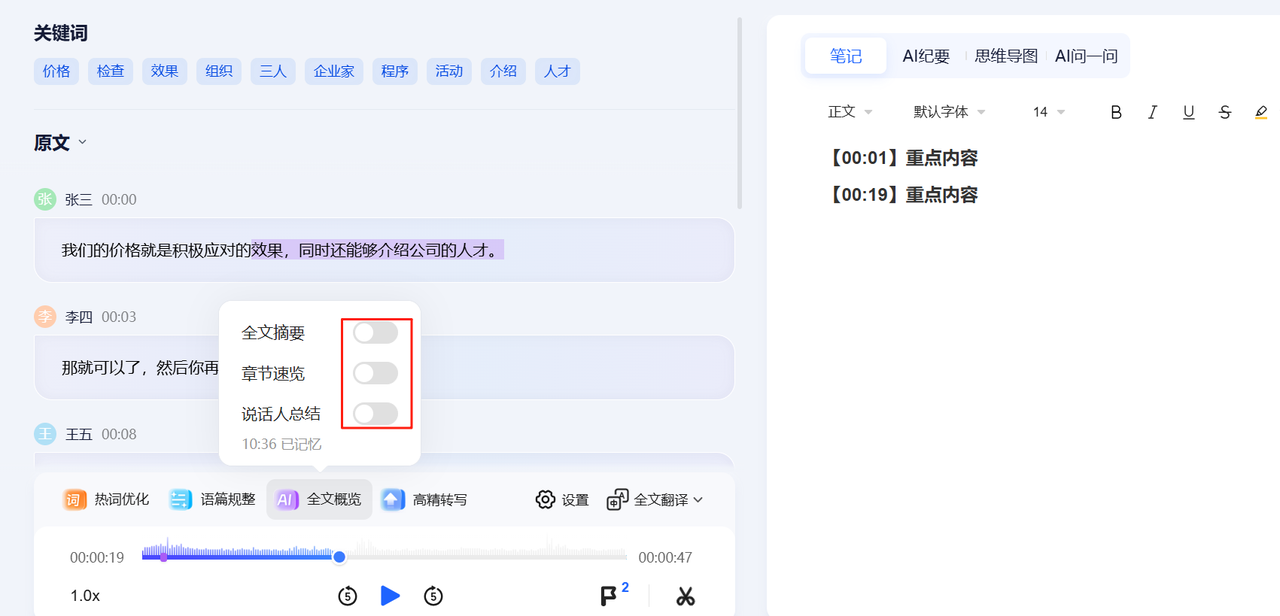
Task: Toggle the 全文摘要 switch
Action: click(375, 333)
